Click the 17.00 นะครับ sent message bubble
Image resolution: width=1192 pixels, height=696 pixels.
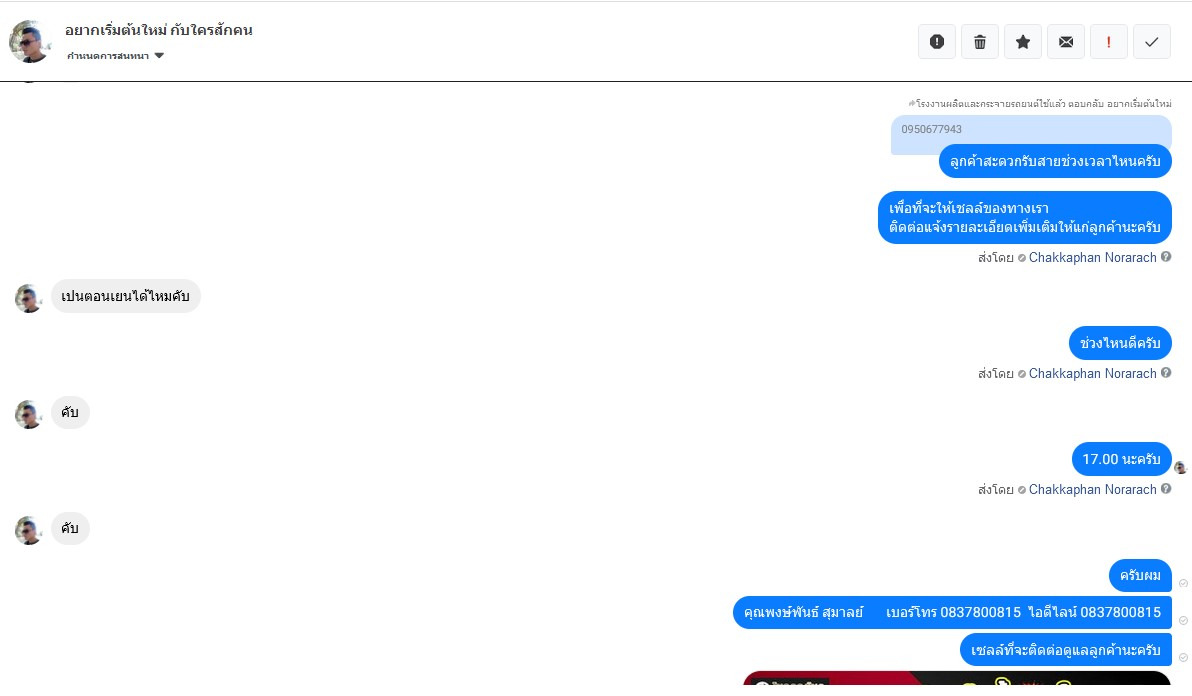1121,459
